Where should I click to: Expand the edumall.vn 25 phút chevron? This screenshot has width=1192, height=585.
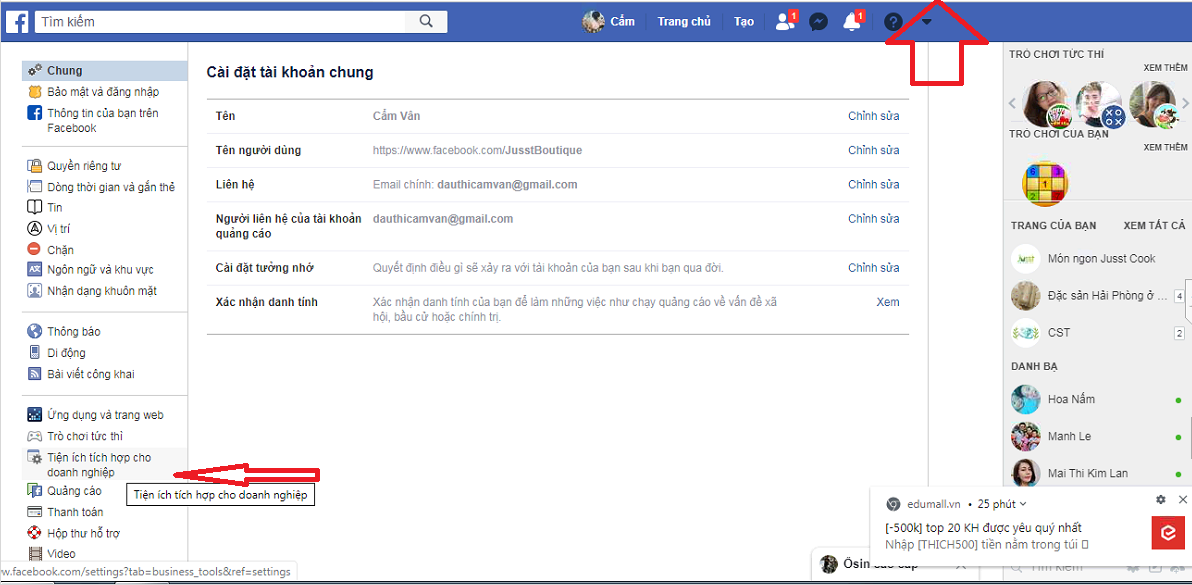point(1022,504)
